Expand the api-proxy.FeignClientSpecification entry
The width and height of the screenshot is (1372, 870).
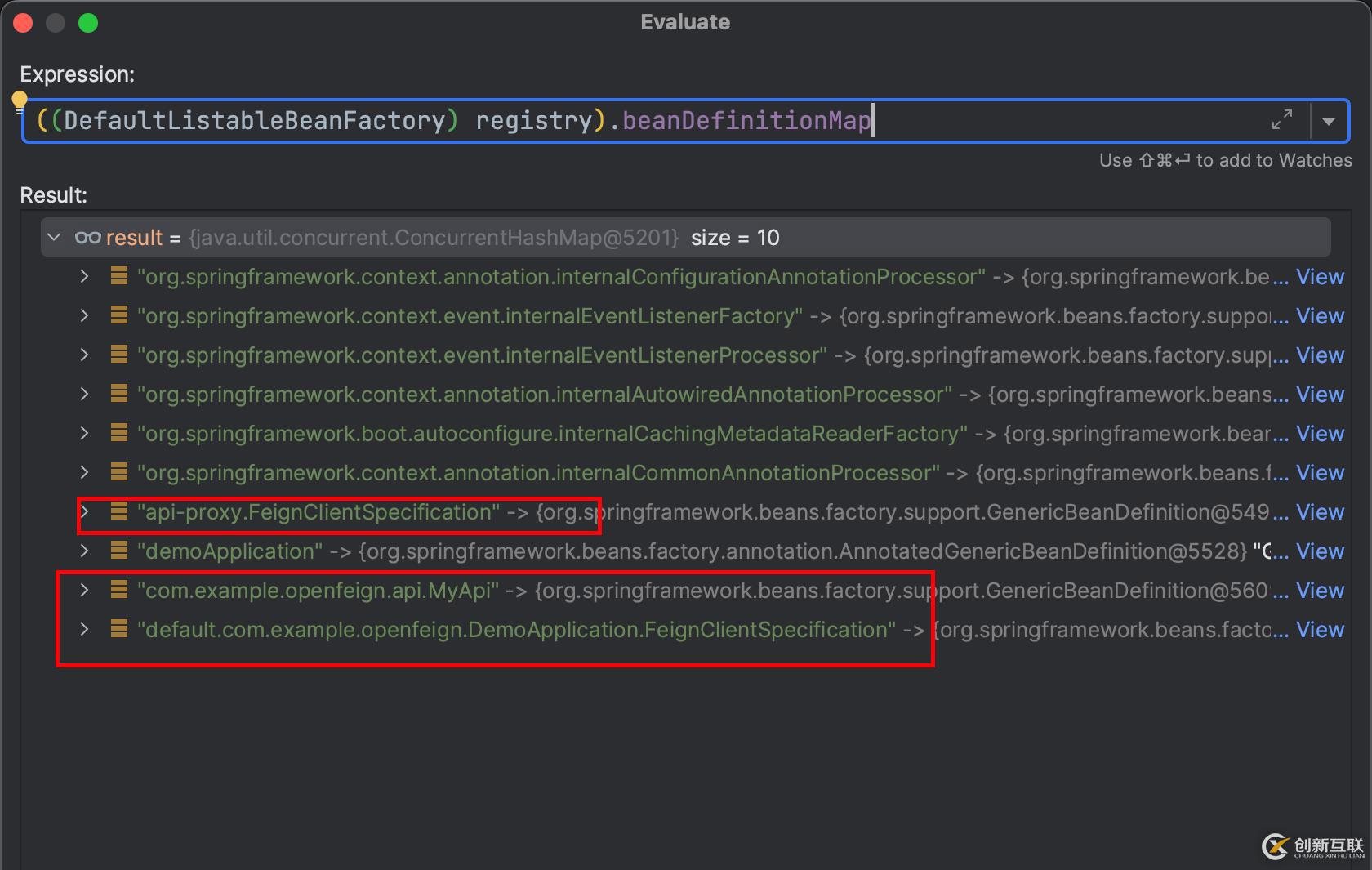pyautogui.click(x=84, y=512)
